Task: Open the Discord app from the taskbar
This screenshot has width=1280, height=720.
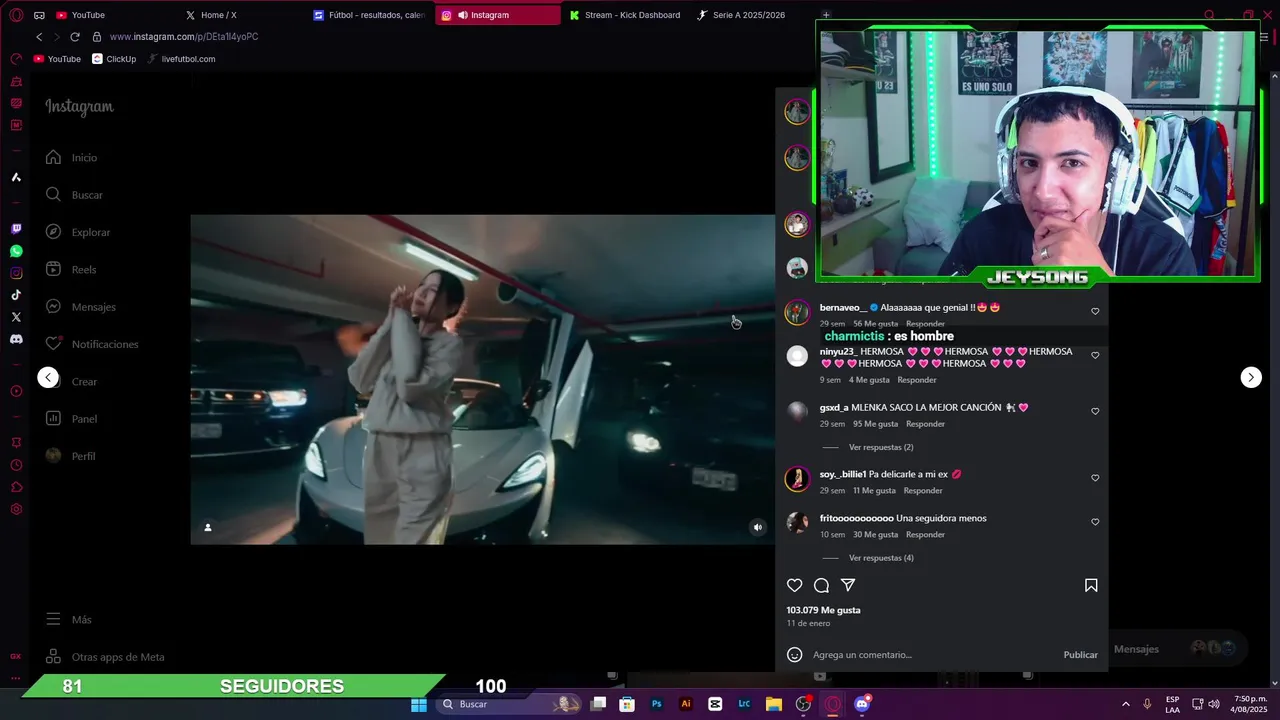Action: pos(862,704)
